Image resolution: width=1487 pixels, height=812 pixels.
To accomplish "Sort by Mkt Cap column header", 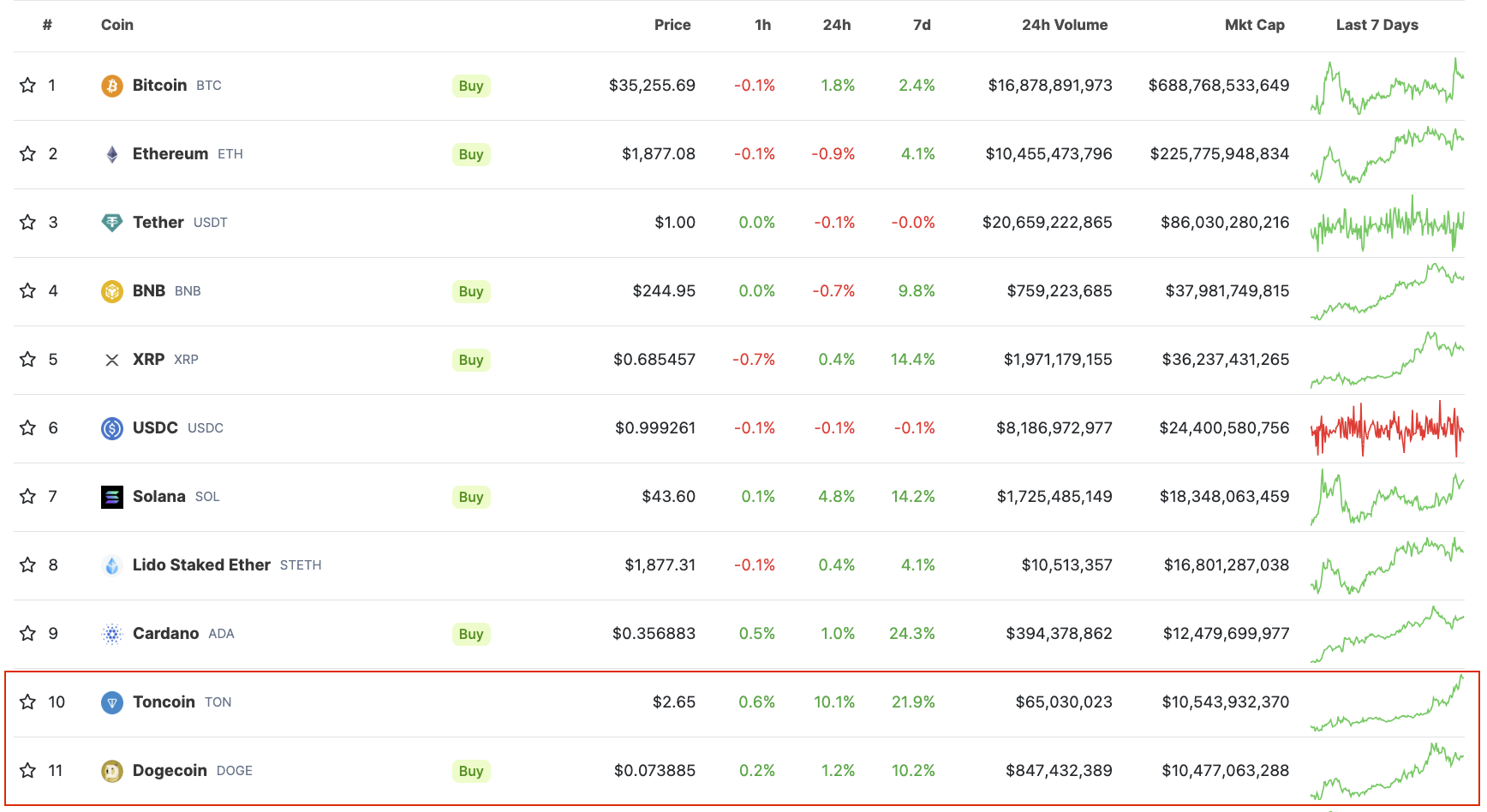I will (1255, 25).
